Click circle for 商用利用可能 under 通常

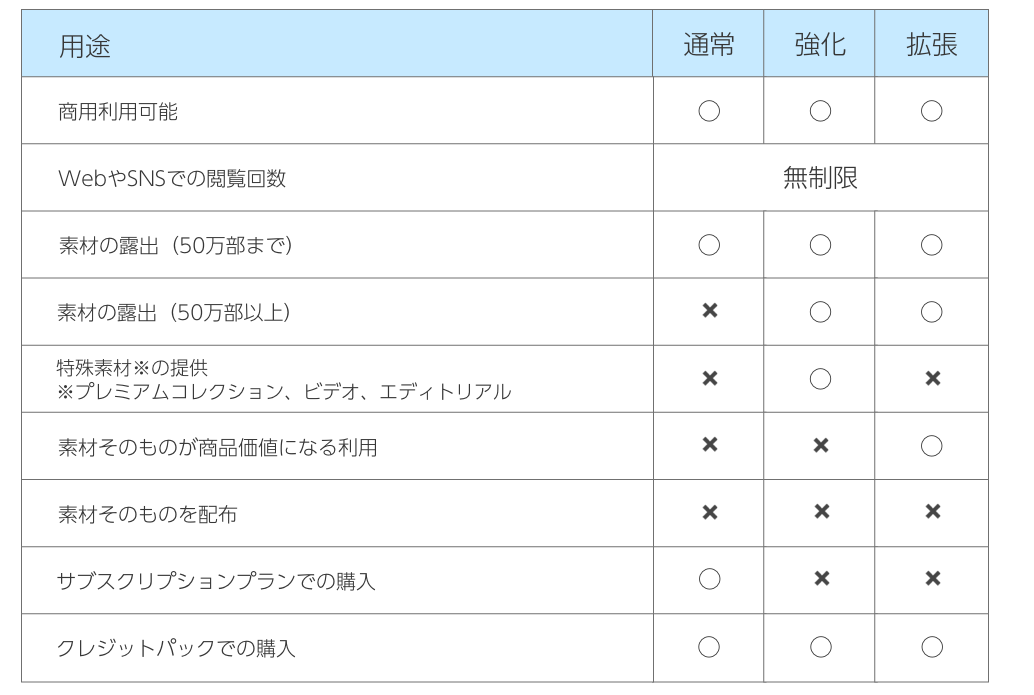click(x=709, y=111)
